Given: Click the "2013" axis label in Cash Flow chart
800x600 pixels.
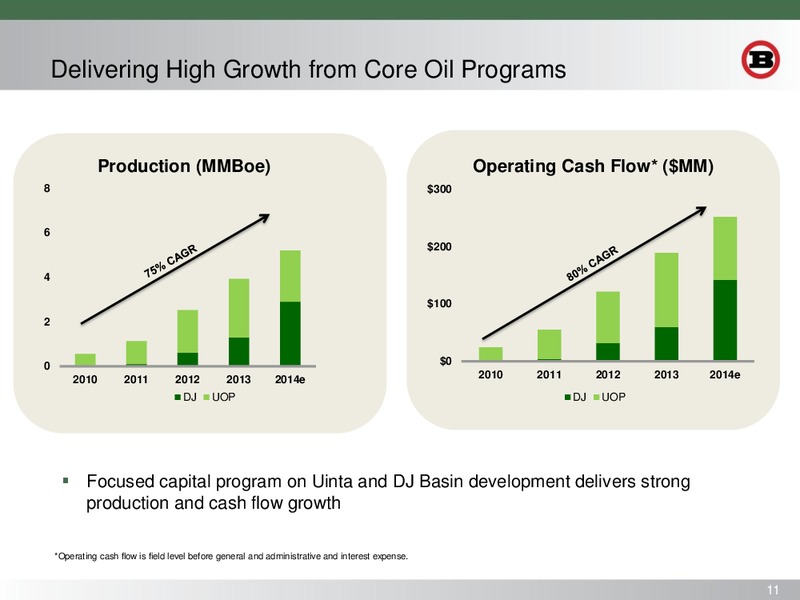Looking at the screenshot, I should click(666, 375).
